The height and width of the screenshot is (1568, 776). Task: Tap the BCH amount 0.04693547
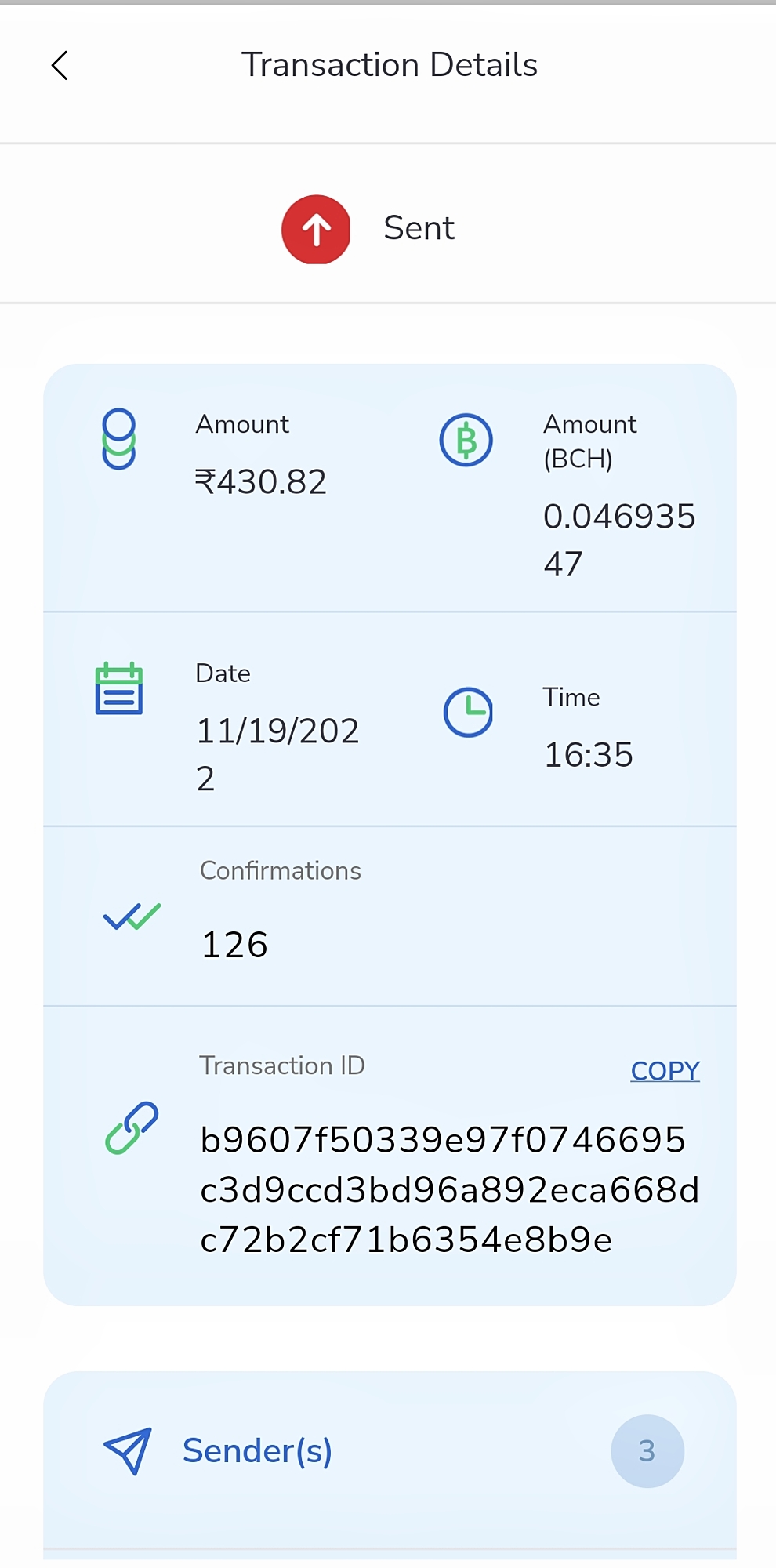(619, 540)
